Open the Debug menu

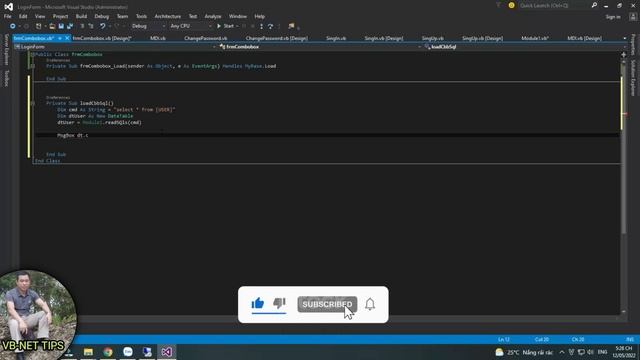(x=102, y=16)
